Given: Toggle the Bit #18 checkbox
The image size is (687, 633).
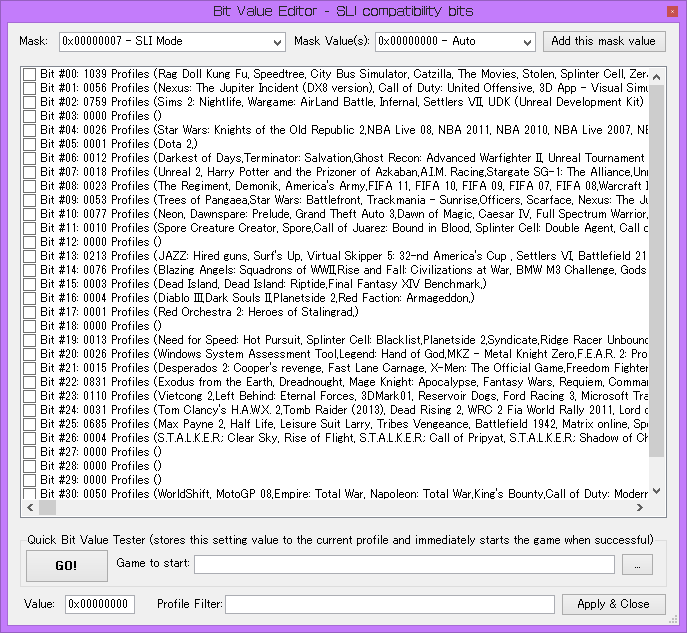Looking at the screenshot, I should (x=29, y=326).
